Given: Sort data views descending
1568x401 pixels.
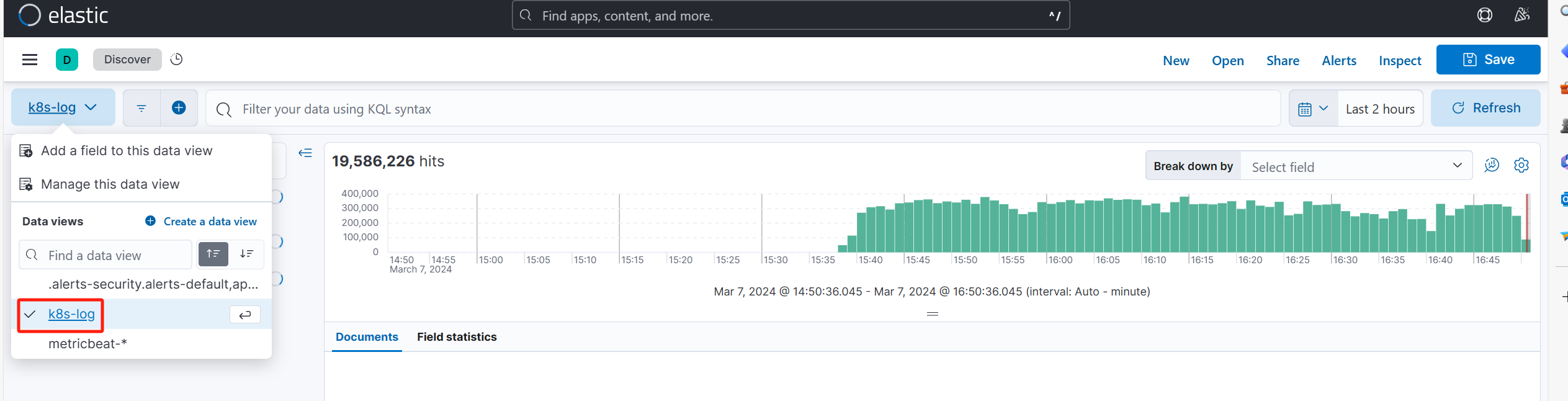Looking at the screenshot, I should (x=246, y=254).
